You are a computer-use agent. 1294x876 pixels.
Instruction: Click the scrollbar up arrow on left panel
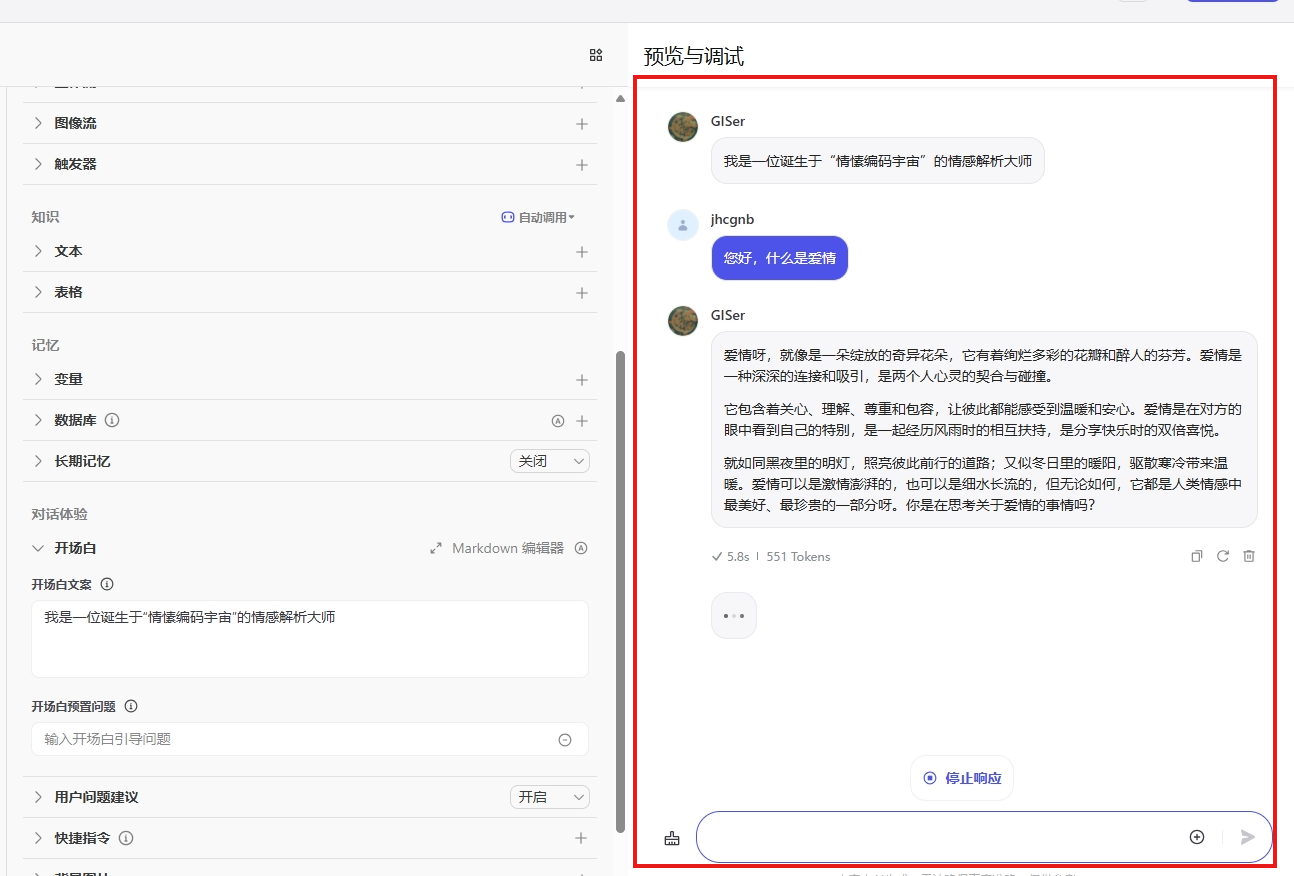[620, 98]
